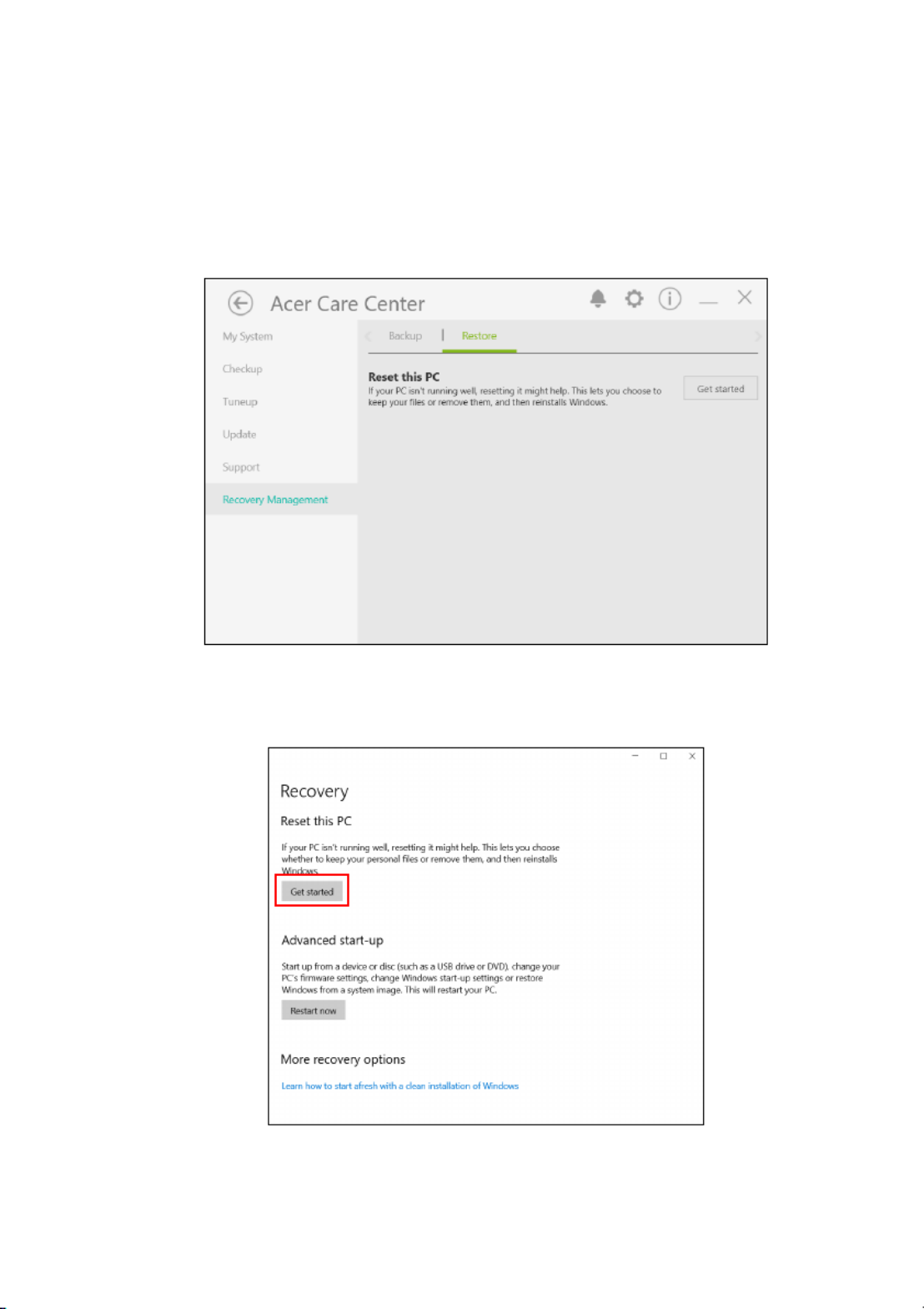
Task: Click the More recovery options heading
Action: click(x=343, y=1059)
